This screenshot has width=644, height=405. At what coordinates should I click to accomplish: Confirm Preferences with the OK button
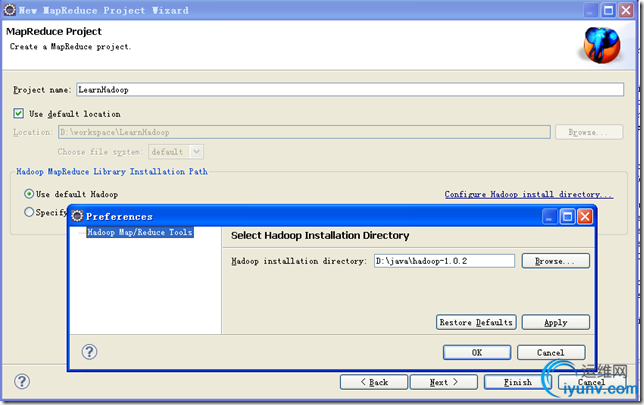point(477,352)
